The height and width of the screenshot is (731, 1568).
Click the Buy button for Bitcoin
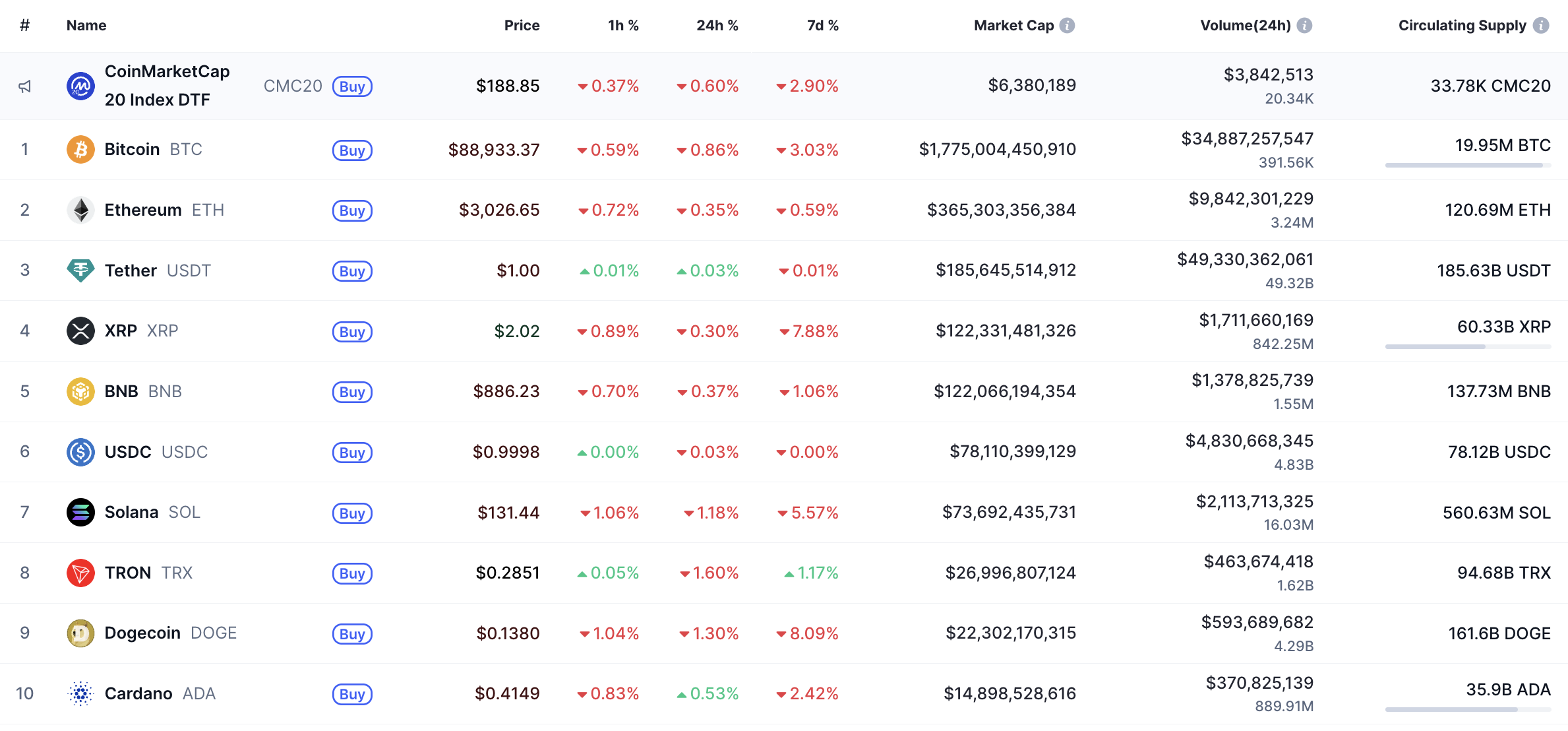[x=352, y=150]
